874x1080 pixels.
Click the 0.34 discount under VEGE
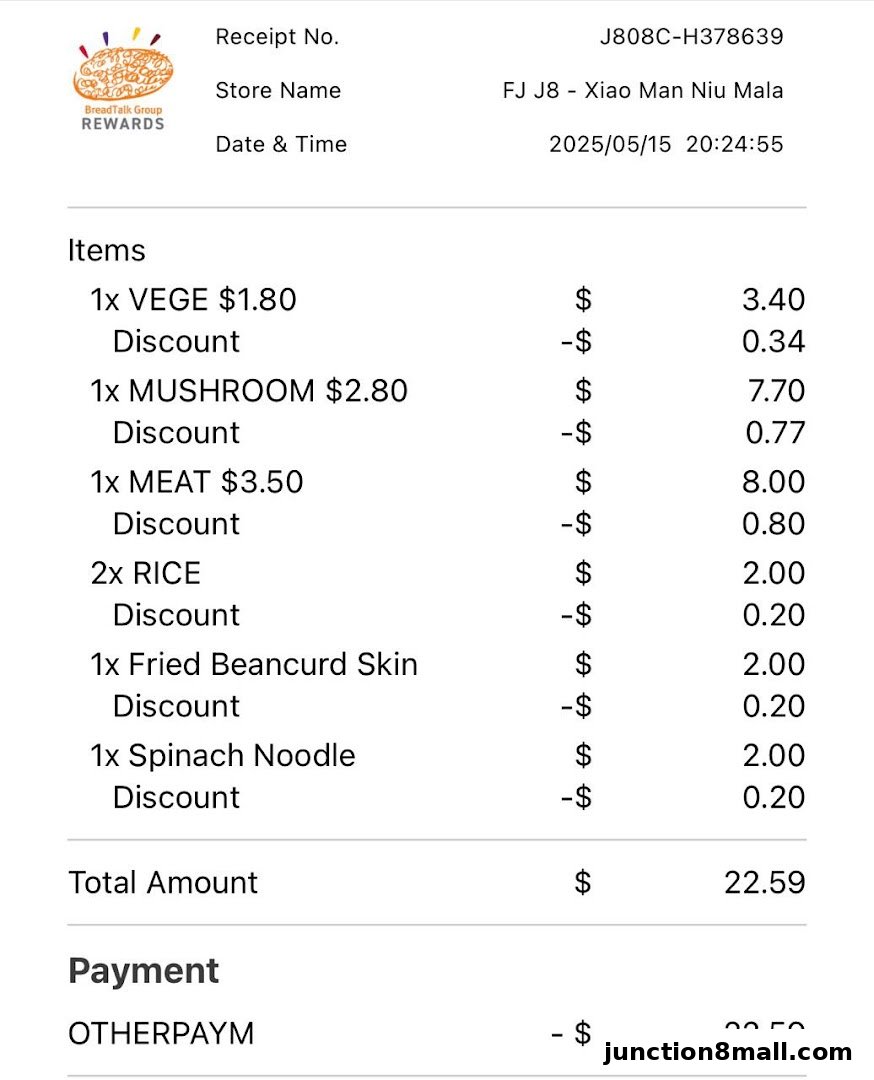tap(773, 342)
